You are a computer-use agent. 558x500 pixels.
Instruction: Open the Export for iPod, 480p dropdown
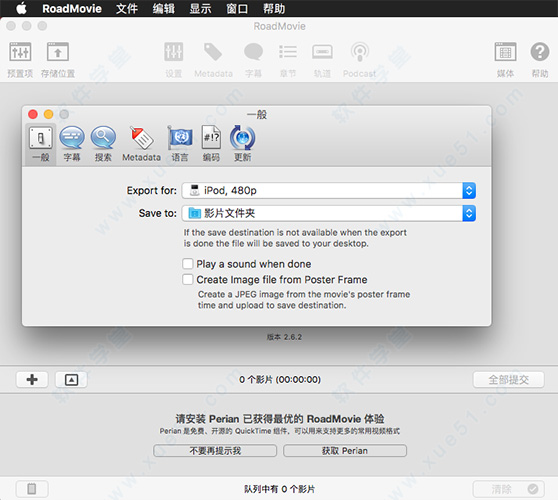coord(329,190)
